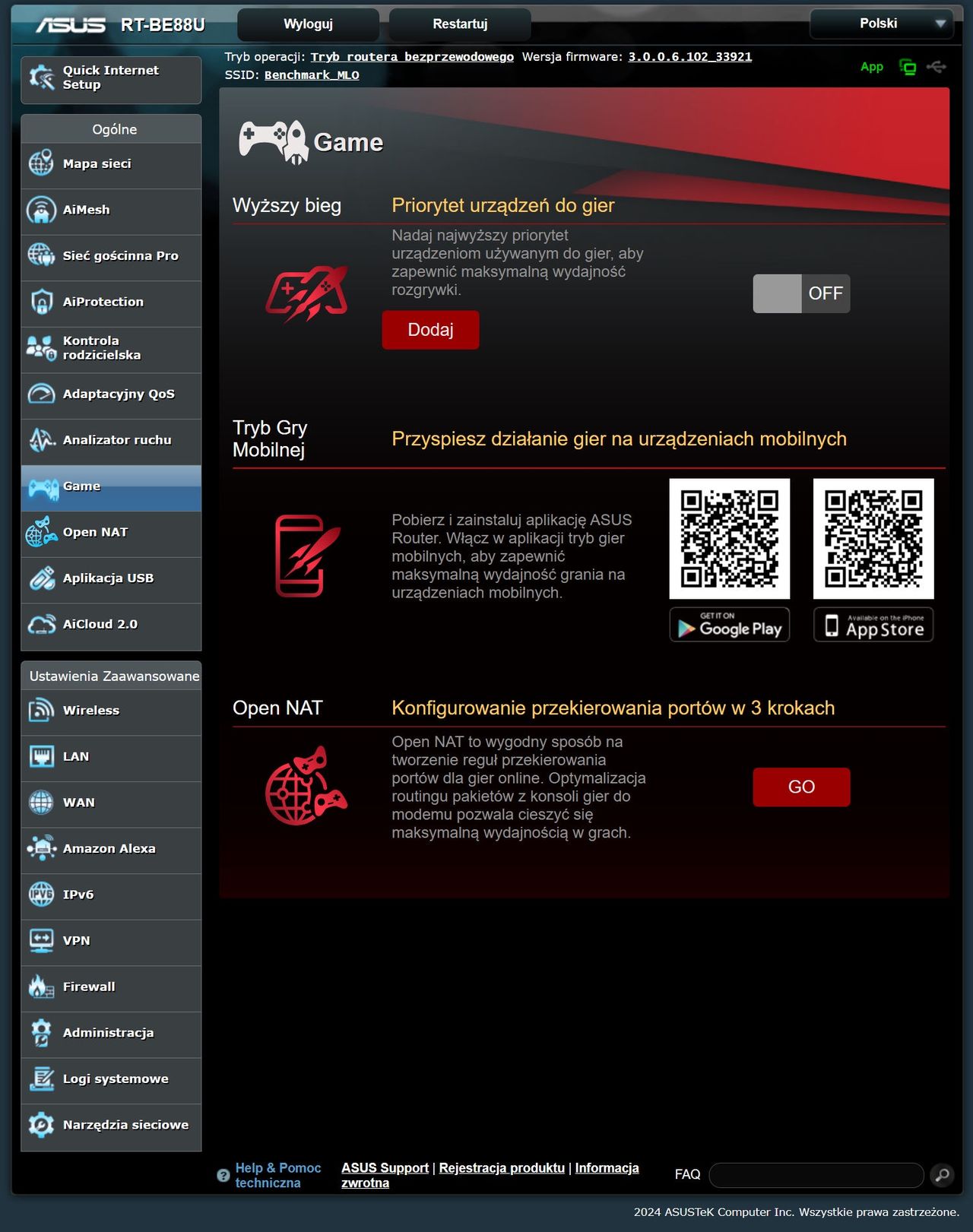Screen dimensions: 973x1232
Task: Select Firewall menu entry
Action: pos(111,987)
